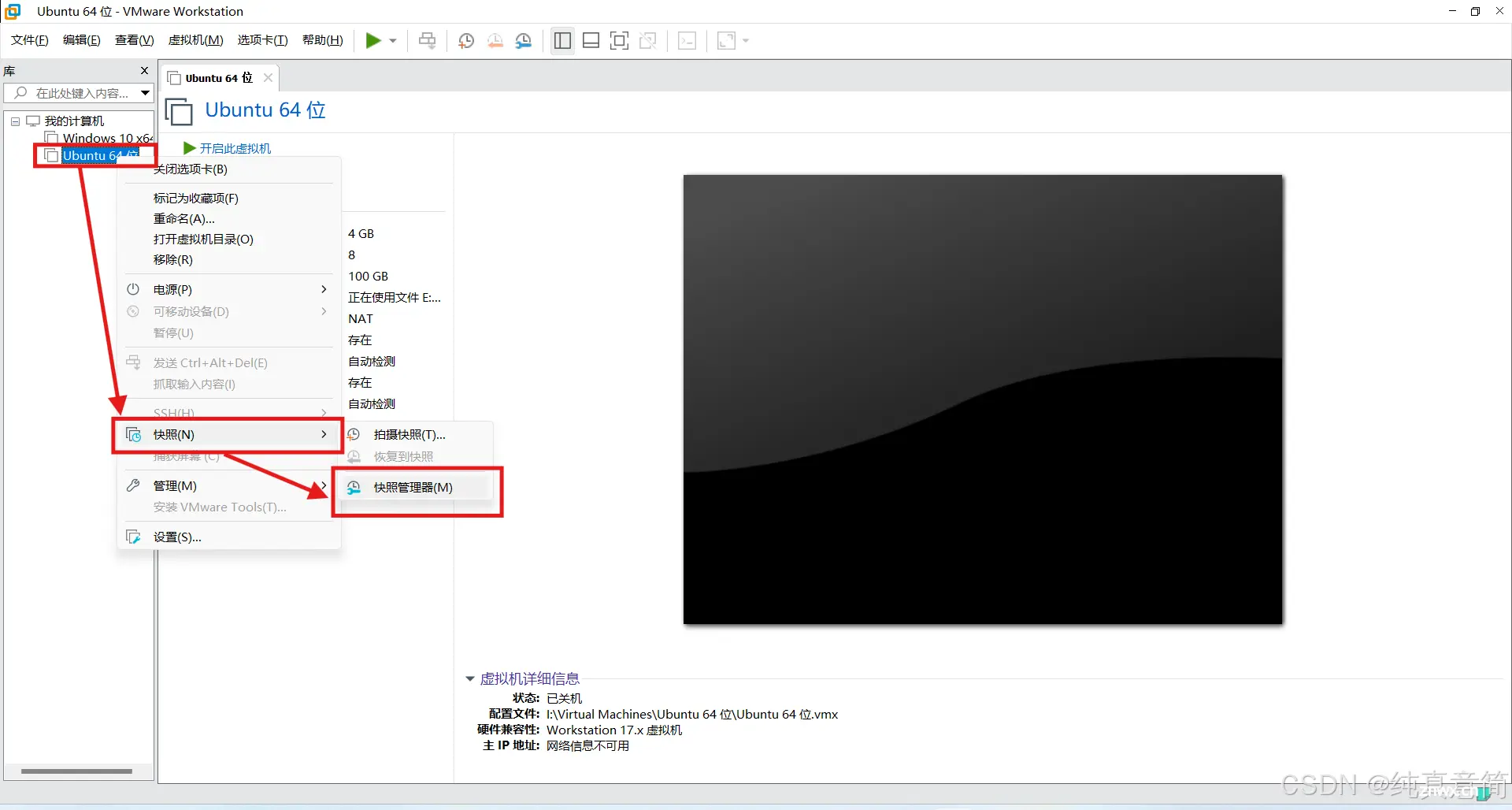Click the VMware Workstation title bar icon
Image resolution: width=1512 pixels, height=810 pixels.
click(13, 11)
